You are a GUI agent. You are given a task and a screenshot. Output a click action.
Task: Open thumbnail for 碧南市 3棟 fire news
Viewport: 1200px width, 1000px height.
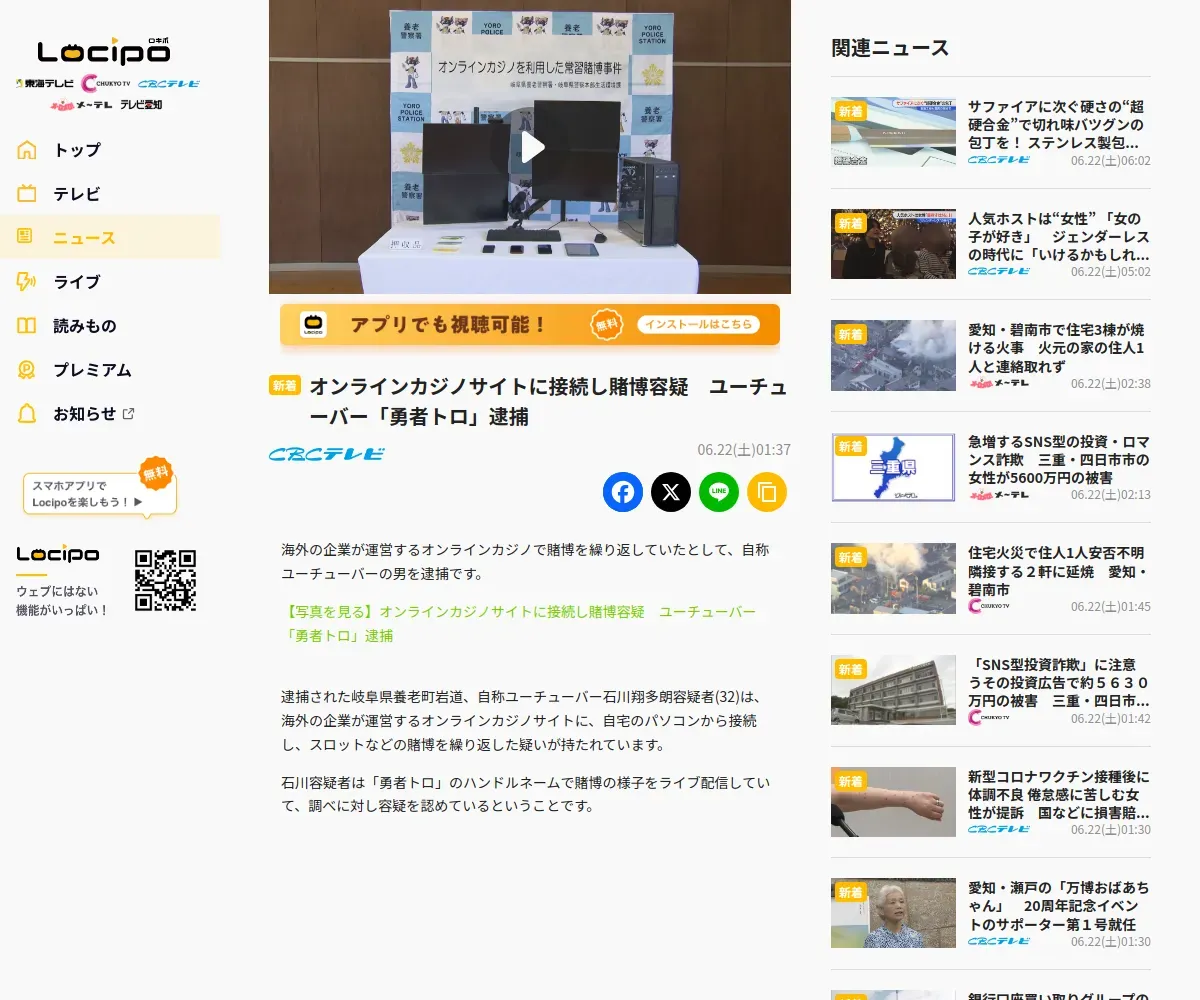(893, 355)
